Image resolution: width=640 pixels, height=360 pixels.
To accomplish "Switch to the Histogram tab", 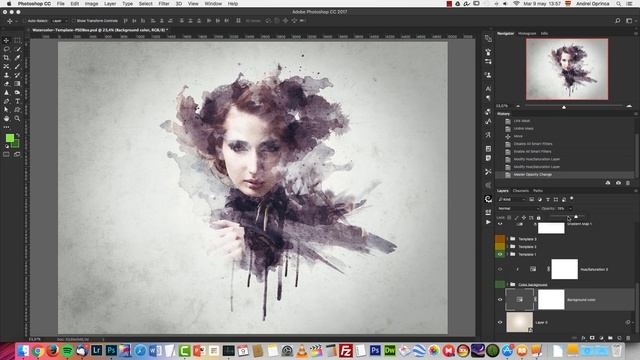I will (x=527, y=33).
